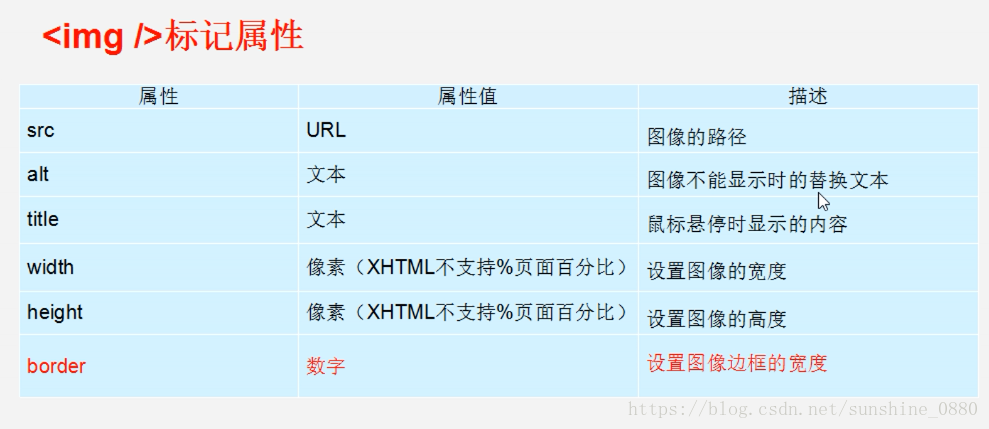Image resolution: width=989 pixels, height=429 pixels.
Task: Click '文本' in the title row
Action: pyautogui.click(x=326, y=220)
